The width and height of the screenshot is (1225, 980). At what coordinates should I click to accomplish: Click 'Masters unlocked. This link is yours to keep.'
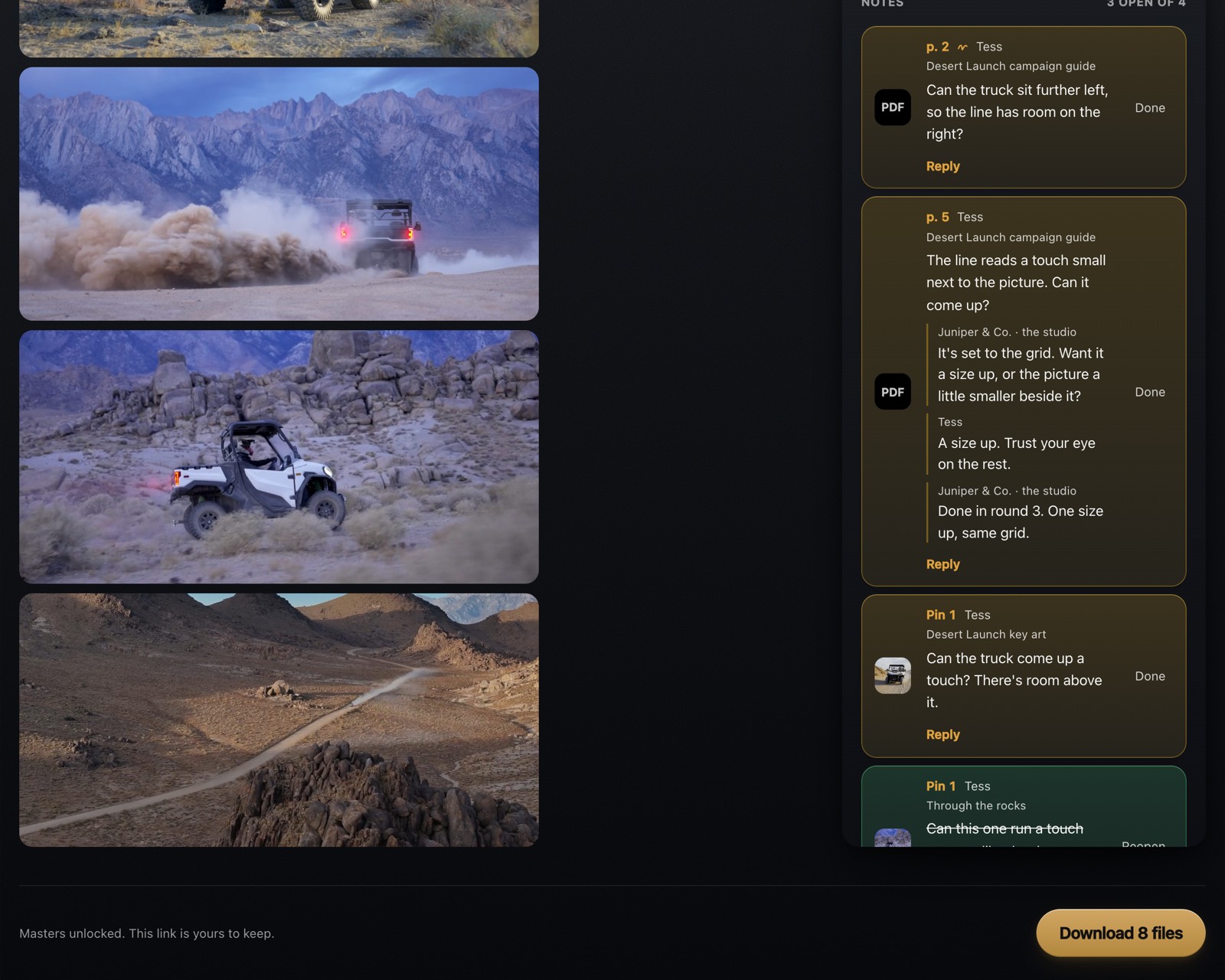[147, 933]
